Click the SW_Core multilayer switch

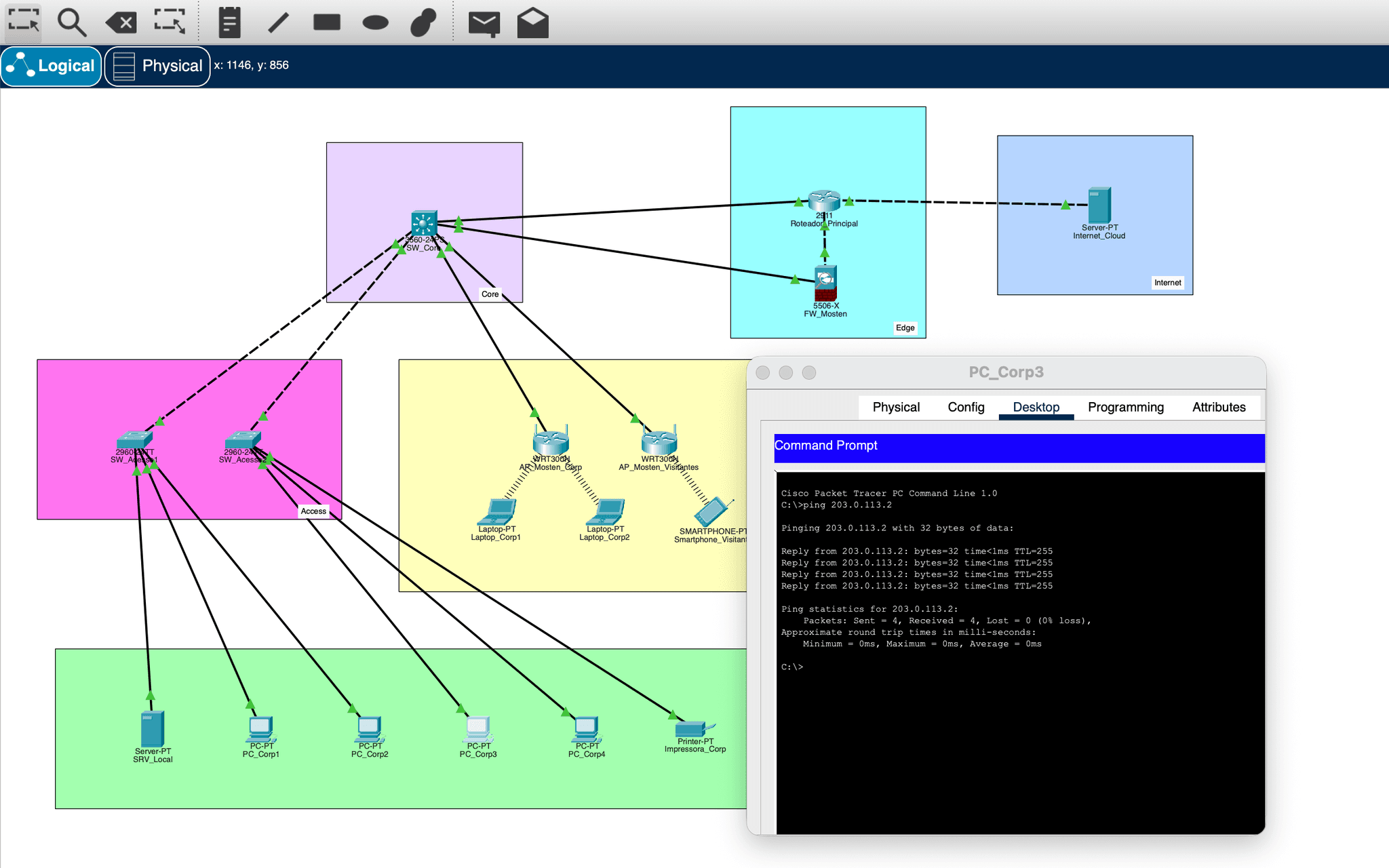pyautogui.click(x=424, y=224)
